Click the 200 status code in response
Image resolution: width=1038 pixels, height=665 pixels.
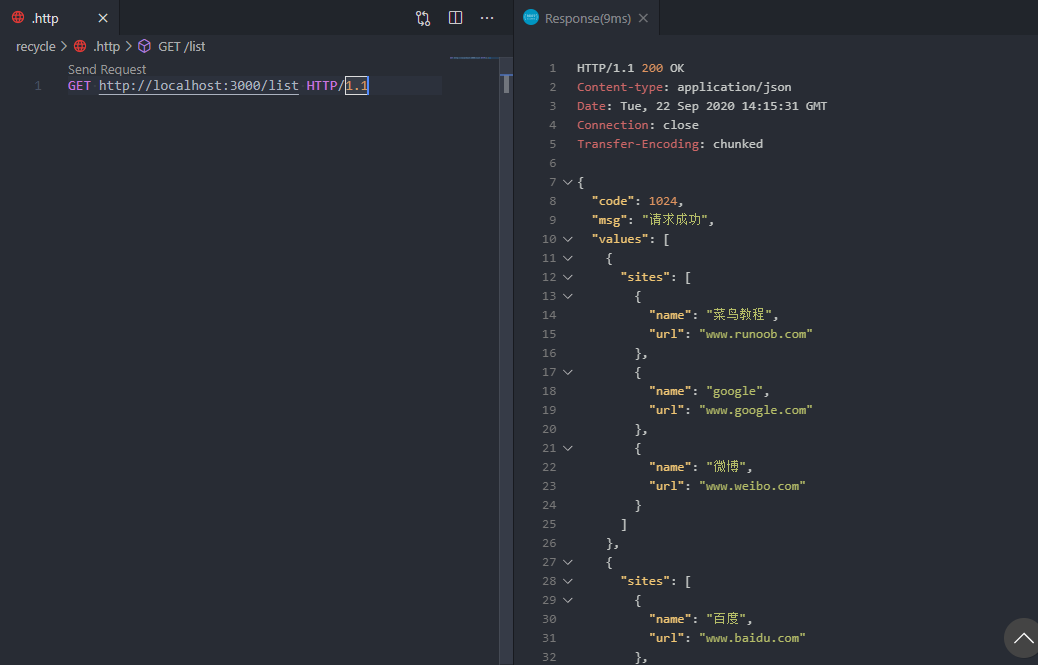652,68
